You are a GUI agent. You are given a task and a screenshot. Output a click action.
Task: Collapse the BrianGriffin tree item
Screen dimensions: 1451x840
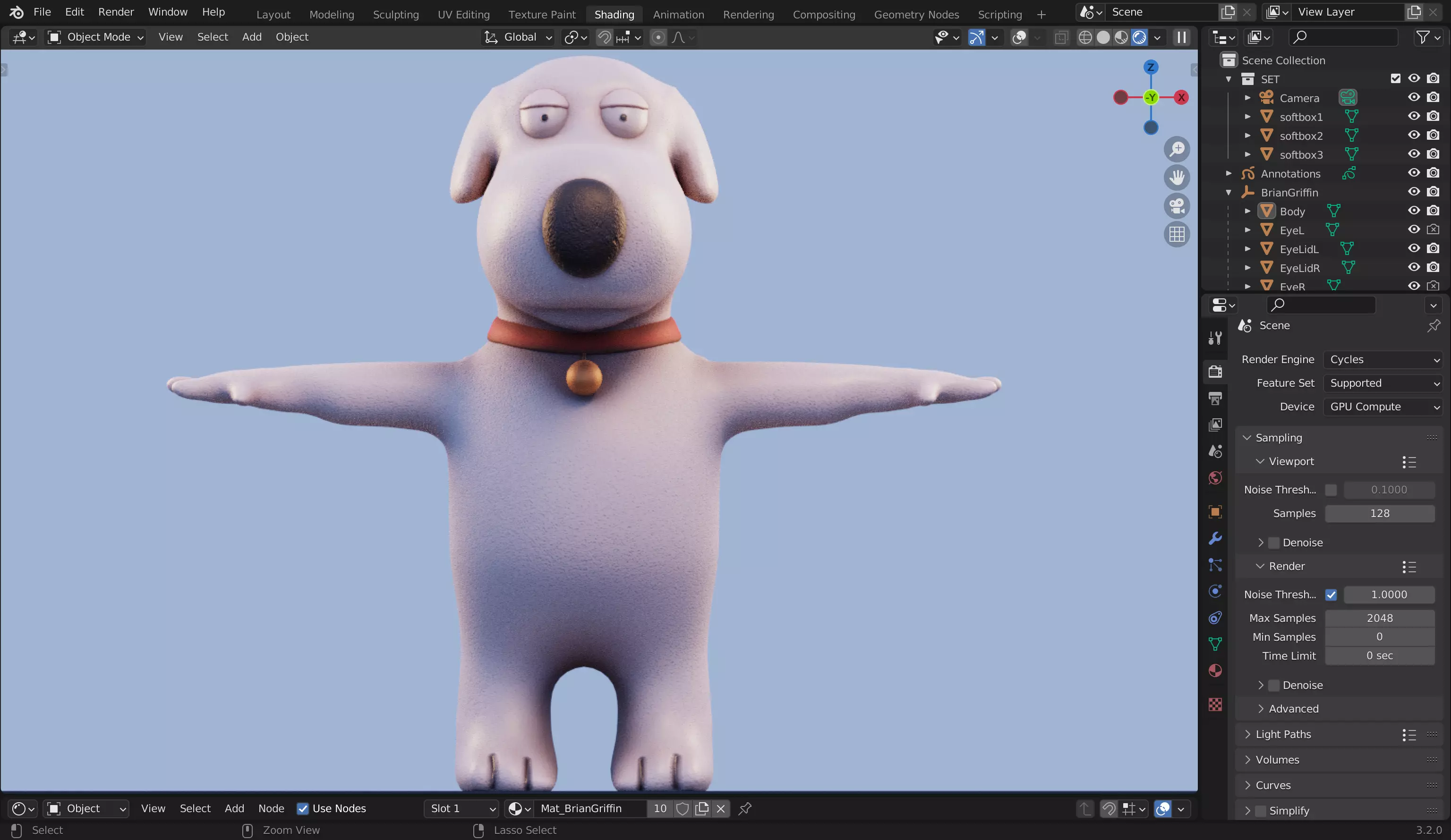(1228, 192)
